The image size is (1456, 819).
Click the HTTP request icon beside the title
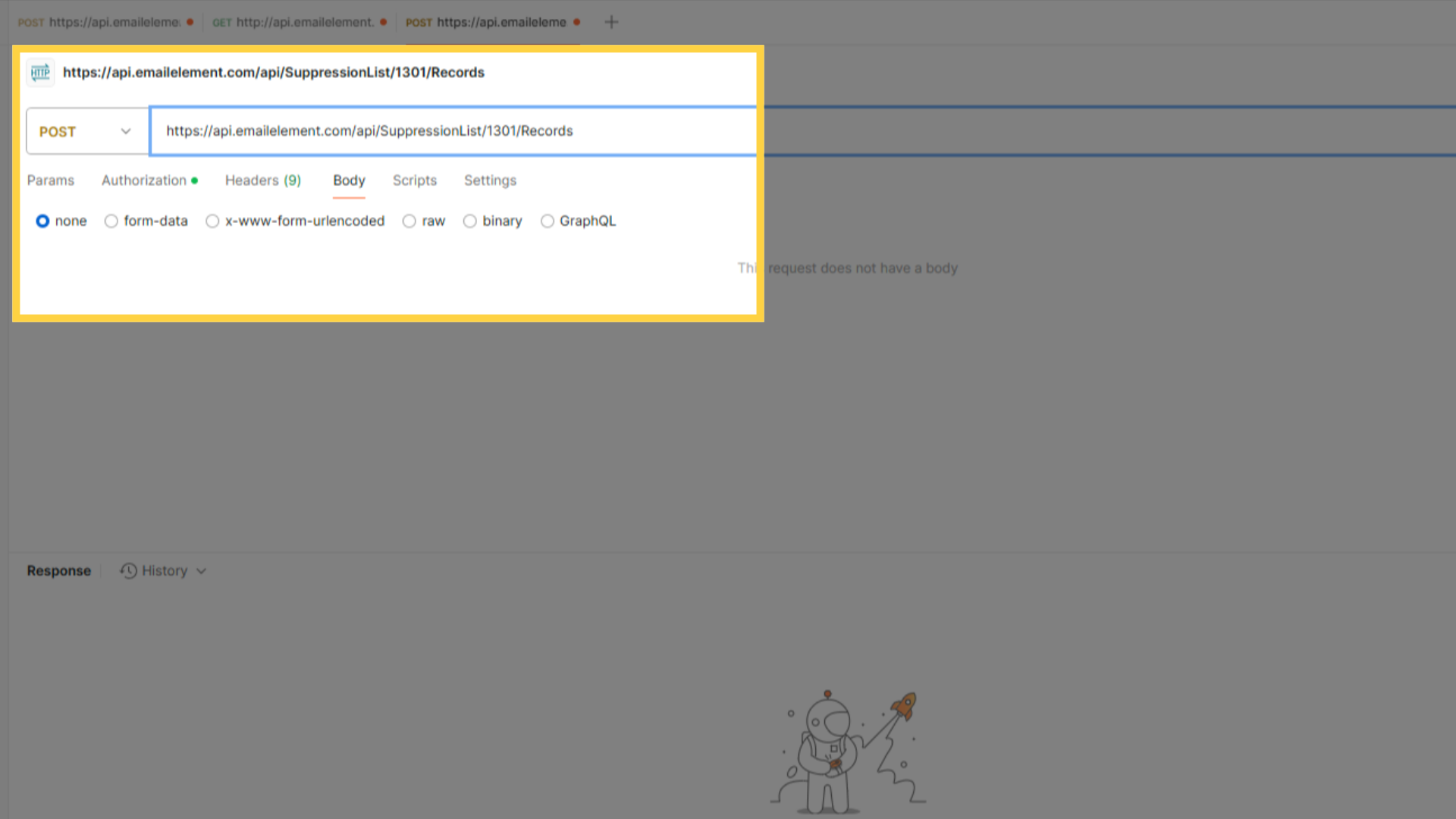click(40, 73)
